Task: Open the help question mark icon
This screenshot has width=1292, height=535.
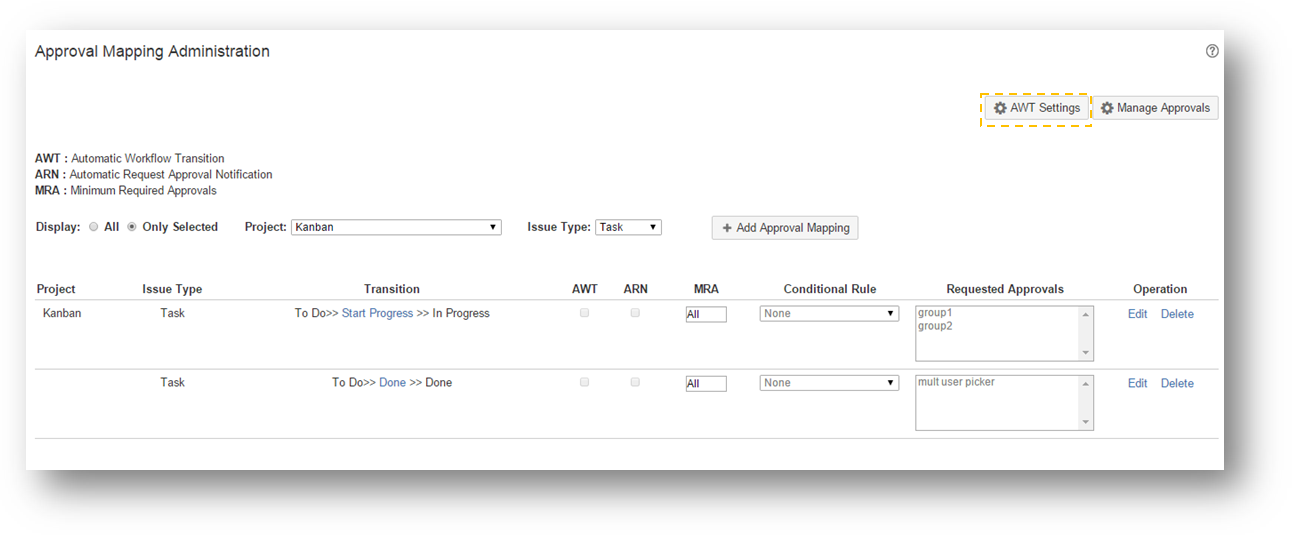Action: (x=1212, y=51)
